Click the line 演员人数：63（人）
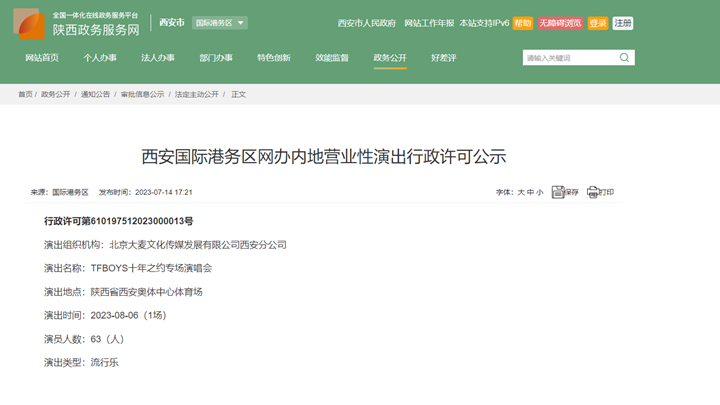 pyautogui.click(x=84, y=339)
